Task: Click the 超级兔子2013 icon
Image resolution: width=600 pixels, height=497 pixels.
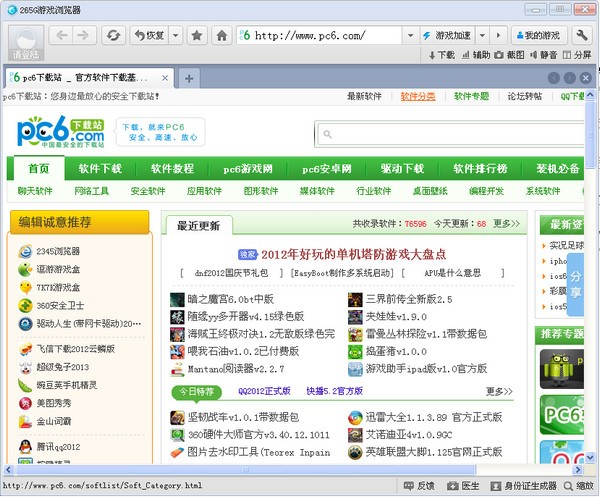Action: [x=25, y=367]
